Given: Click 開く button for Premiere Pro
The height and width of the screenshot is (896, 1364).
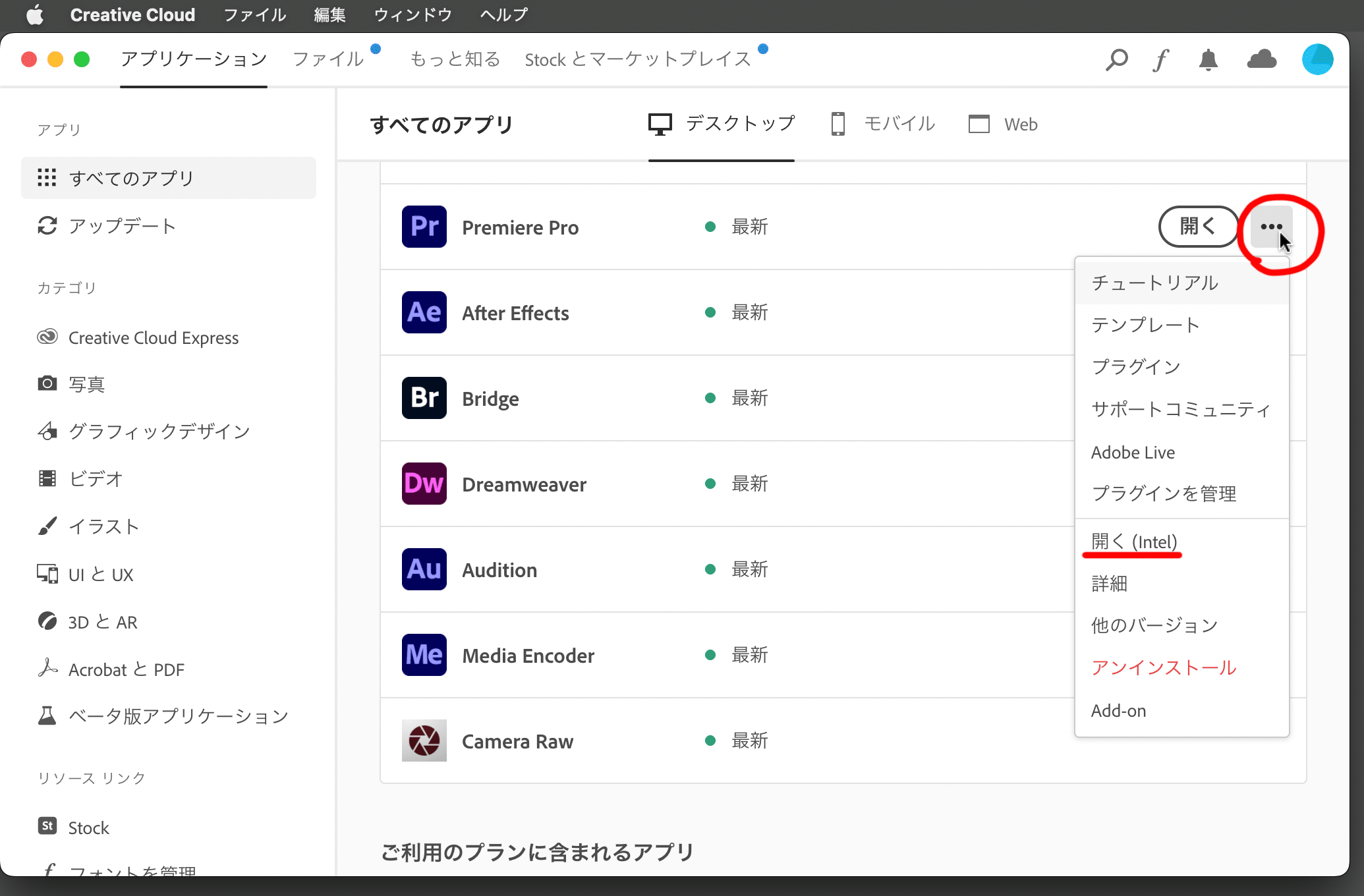Looking at the screenshot, I should coord(1197,226).
